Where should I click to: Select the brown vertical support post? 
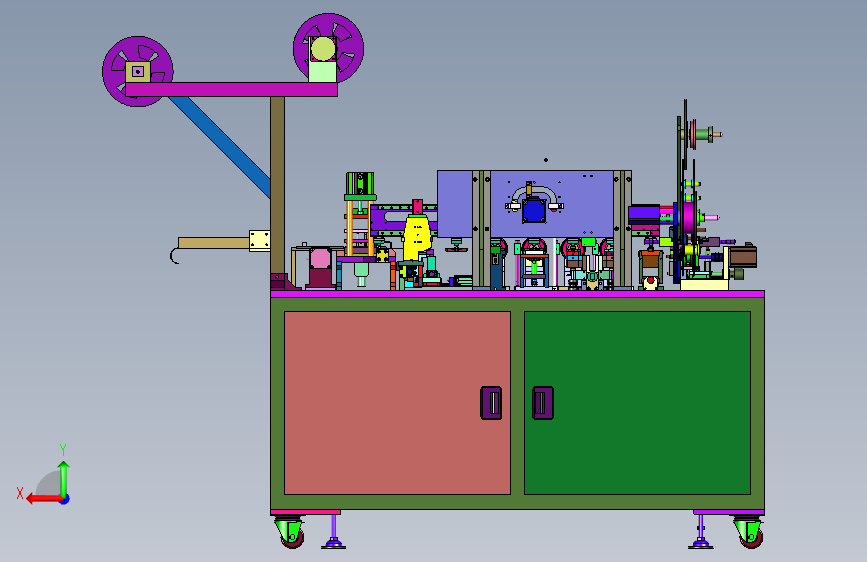[277, 188]
